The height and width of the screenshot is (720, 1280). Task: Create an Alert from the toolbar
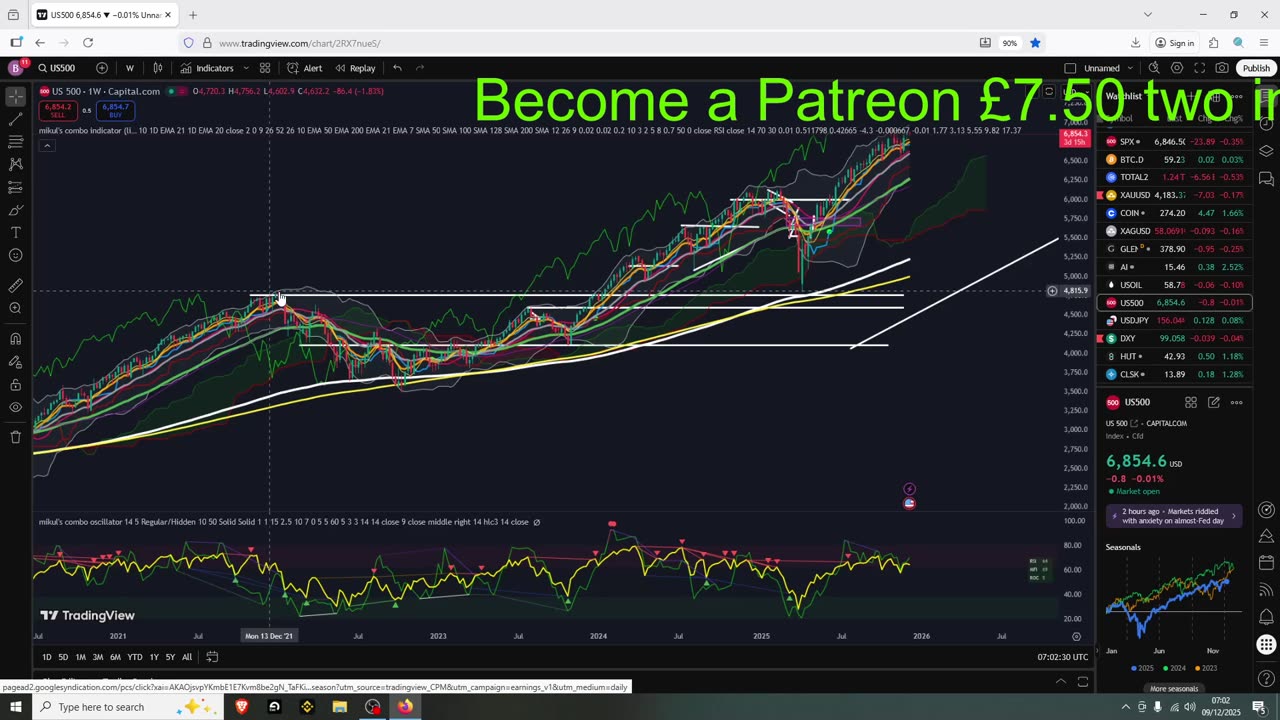(304, 68)
